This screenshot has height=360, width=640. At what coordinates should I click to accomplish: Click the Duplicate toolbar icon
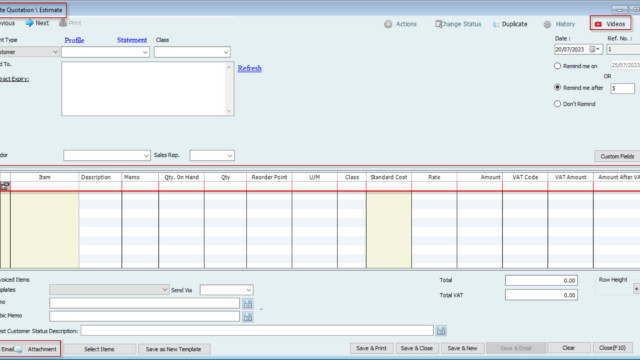(x=496, y=24)
